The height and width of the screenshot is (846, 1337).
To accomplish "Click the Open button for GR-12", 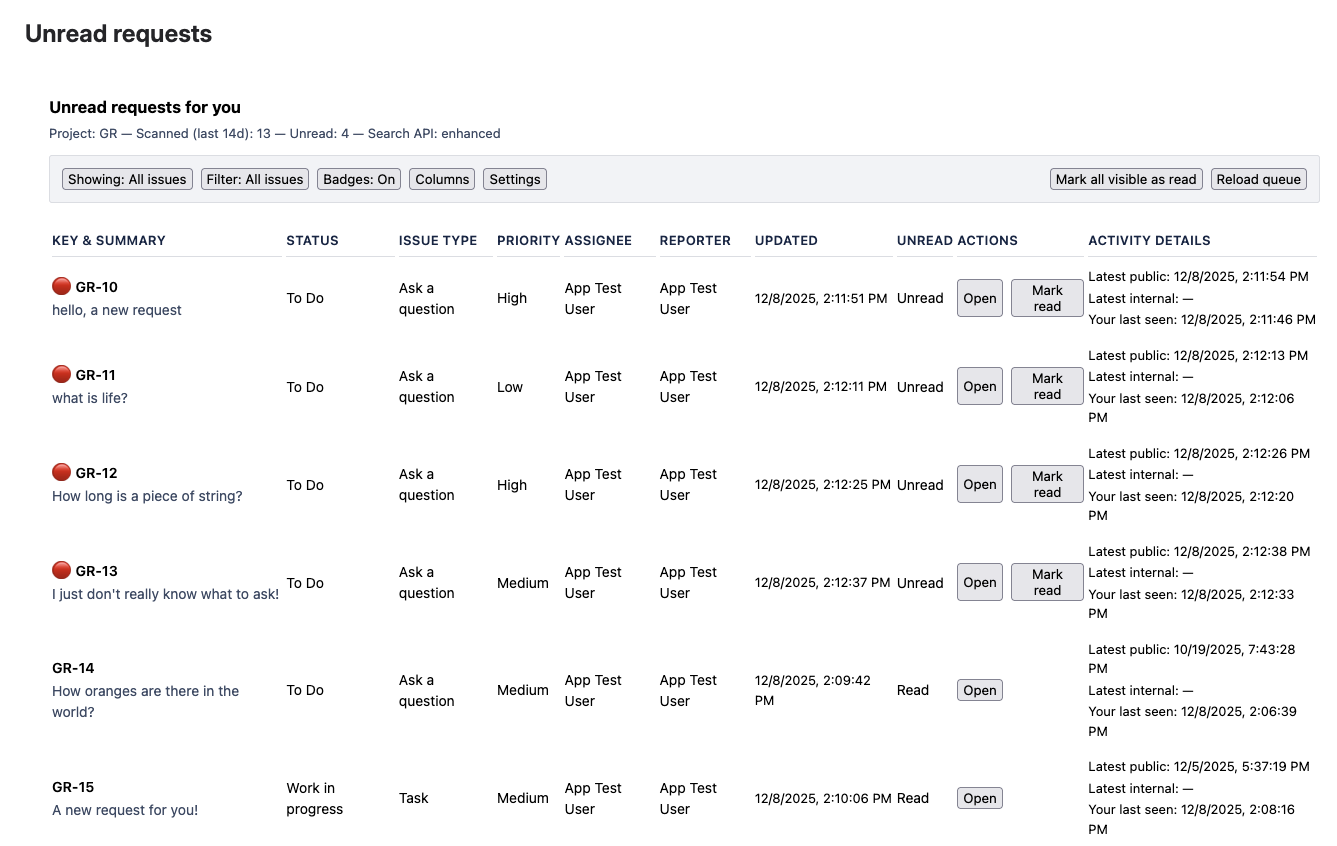I will tap(979, 484).
